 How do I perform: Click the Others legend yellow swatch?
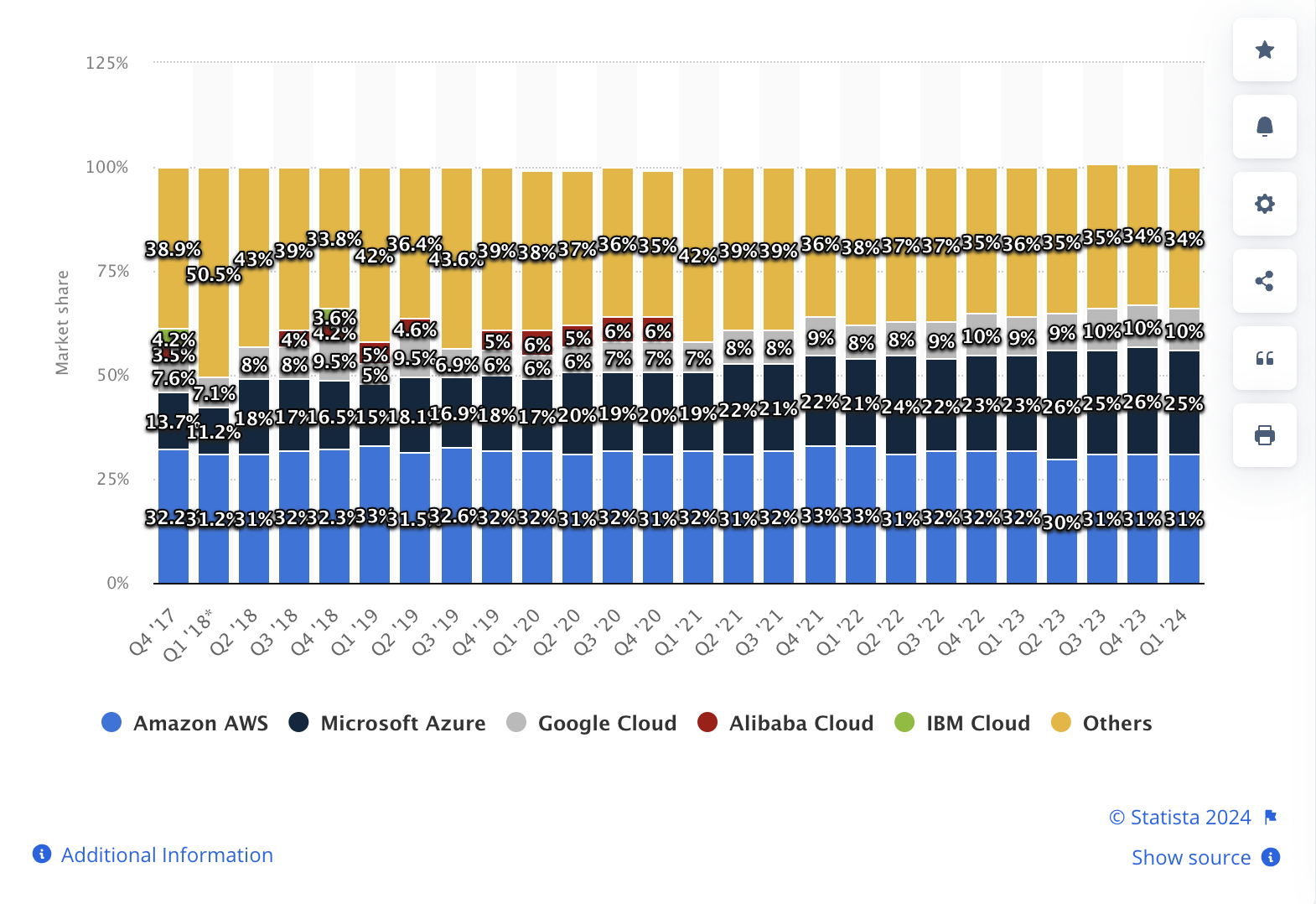click(1061, 722)
